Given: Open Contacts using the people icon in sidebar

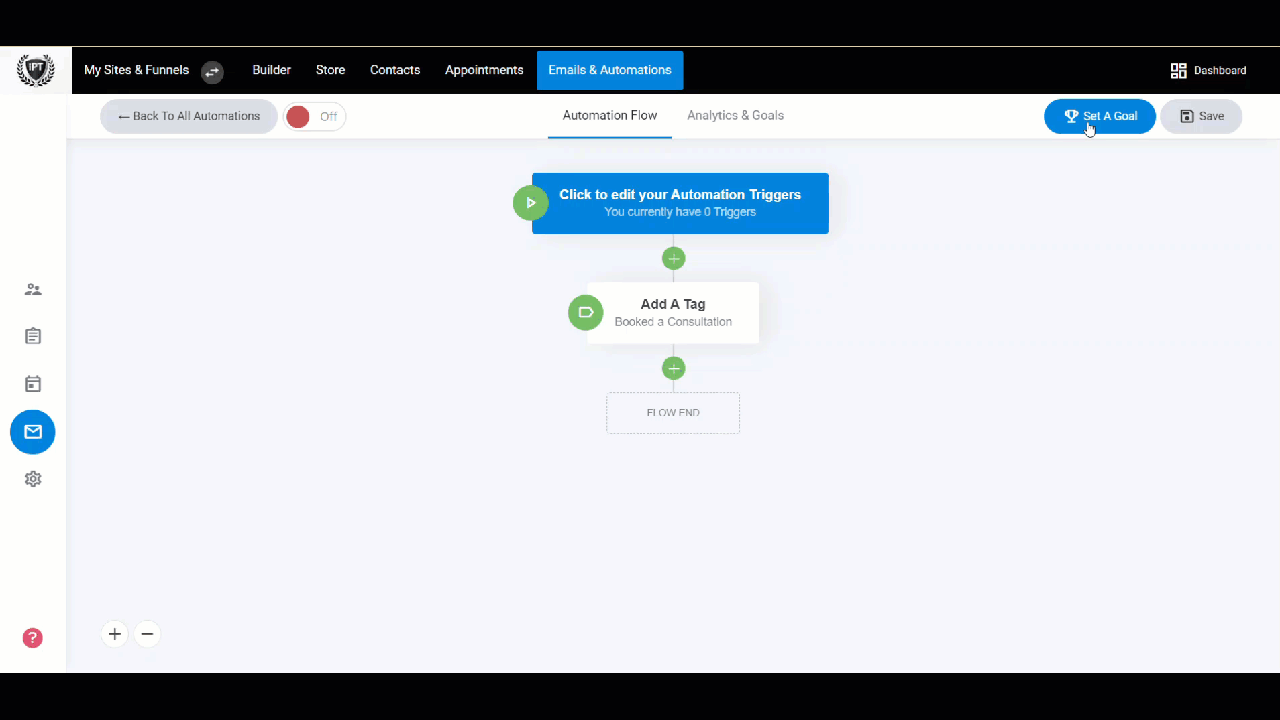Looking at the screenshot, I should 33,289.
